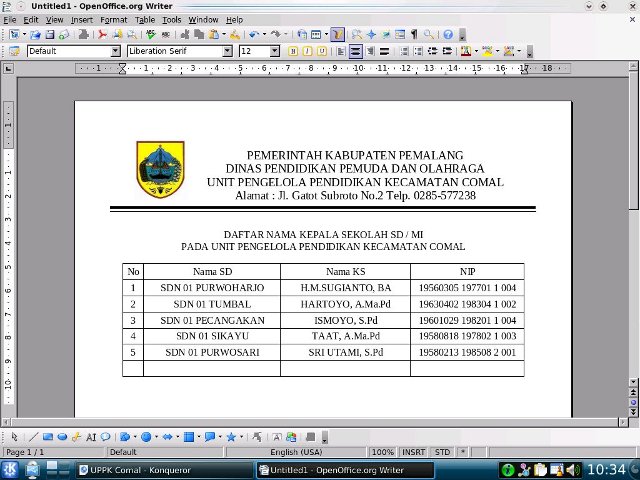Cut selection with the scissors icon
Viewport: 640px width, 480px height.
[184, 35]
